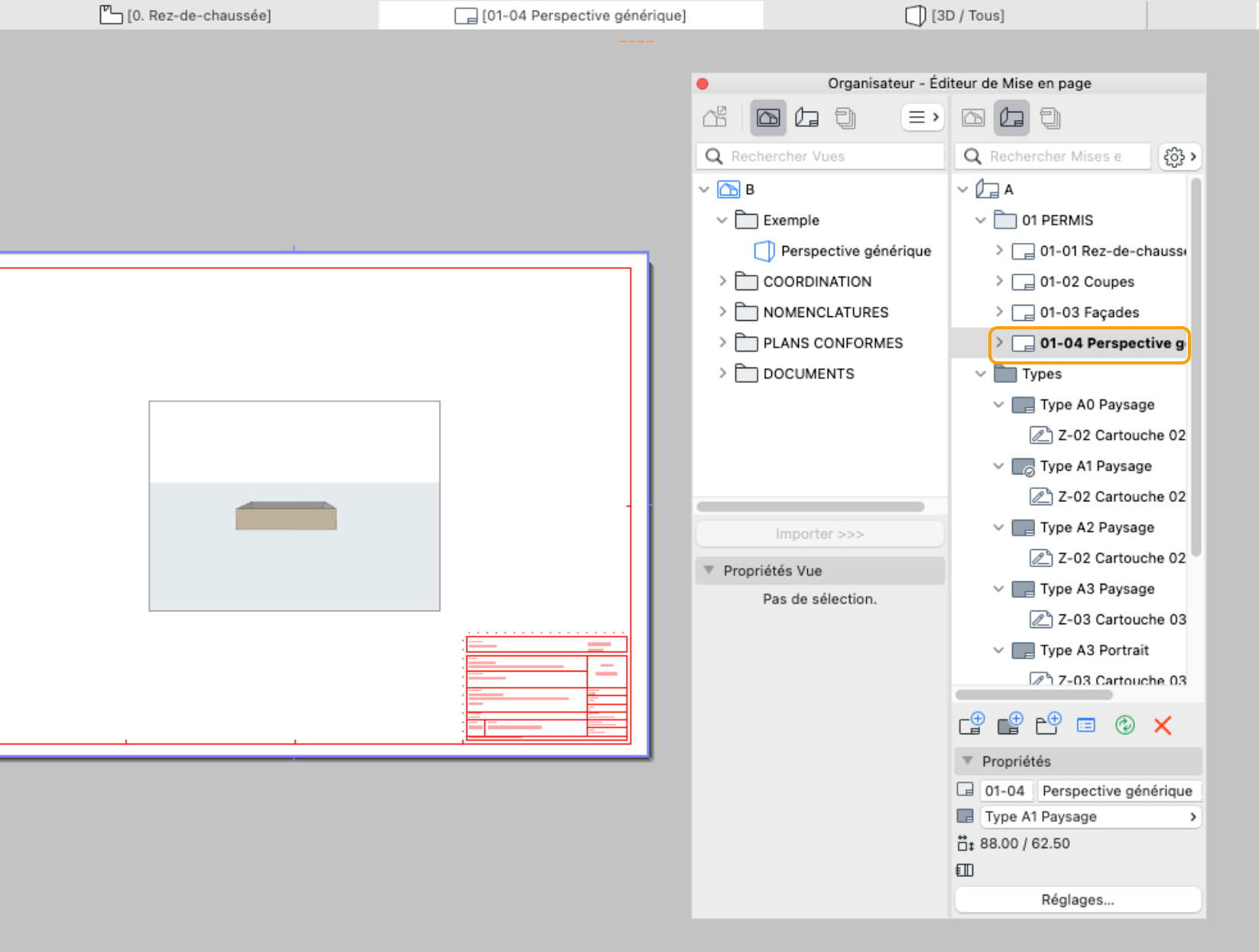Select the Publisher Sets icon in right pane
Screen dimensions: 1259x952
click(1051, 118)
